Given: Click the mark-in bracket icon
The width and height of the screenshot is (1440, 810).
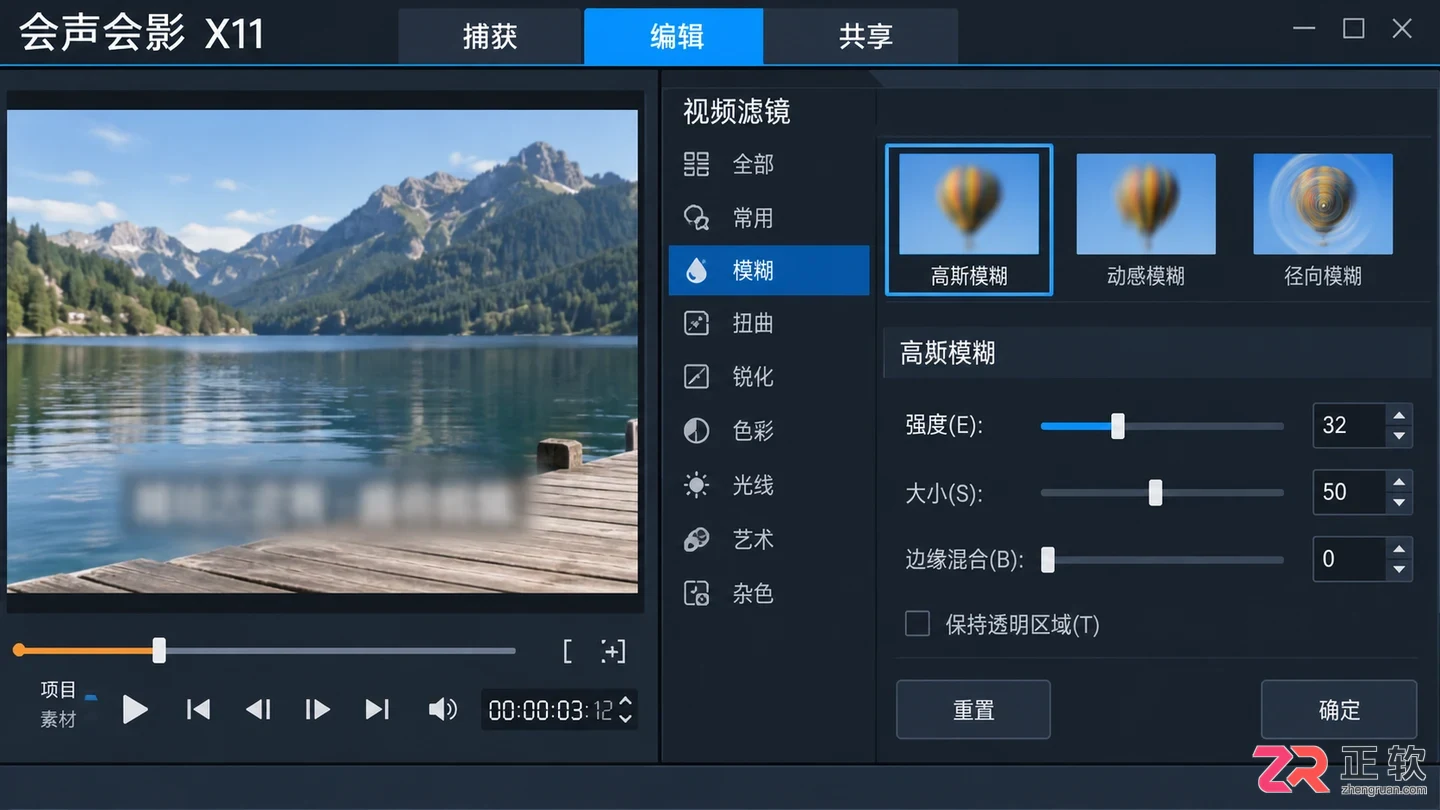Looking at the screenshot, I should [x=567, y=652].
